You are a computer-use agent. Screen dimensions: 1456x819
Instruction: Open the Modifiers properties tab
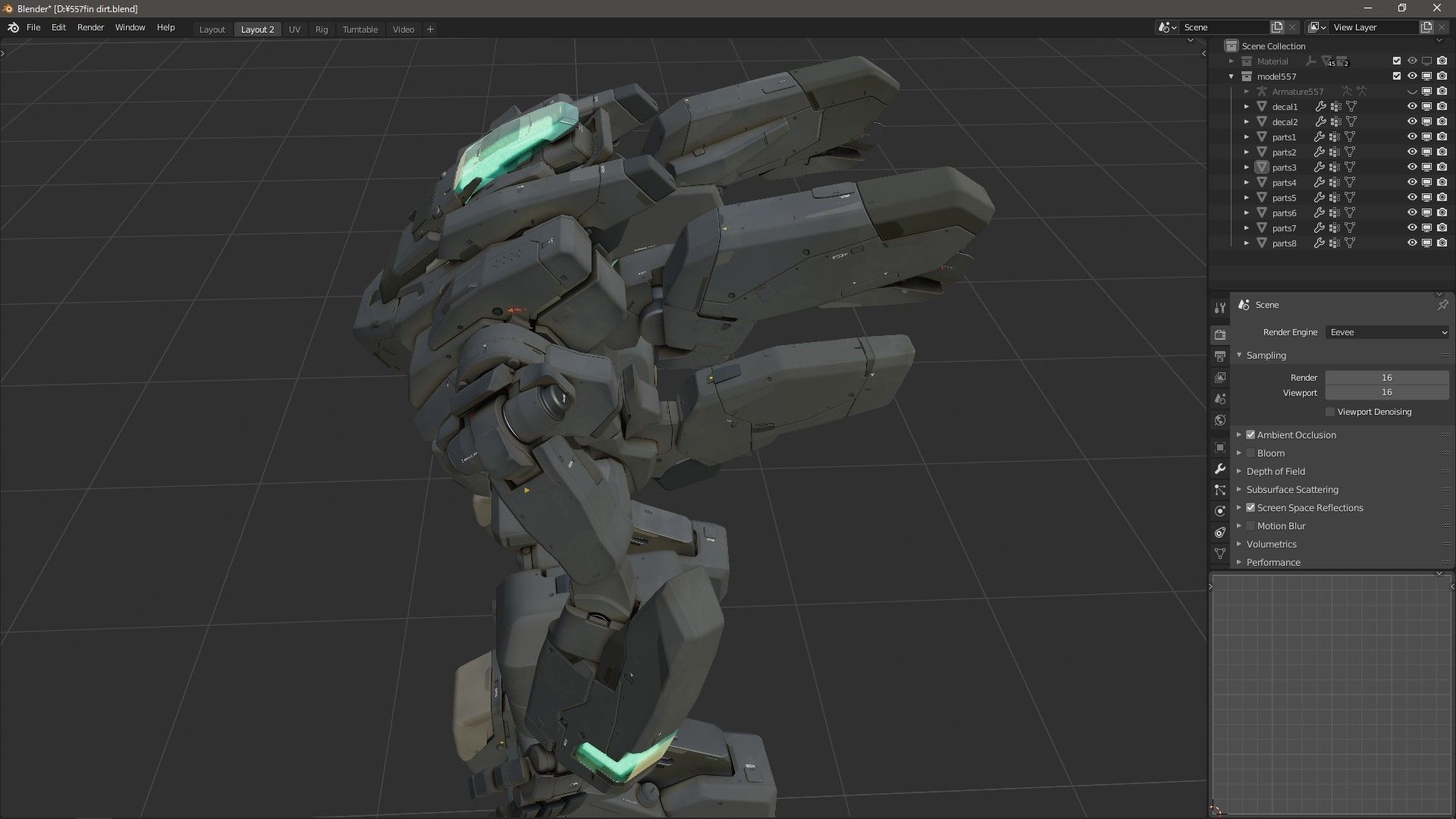pyautogui.click(x=1219, y=469)
